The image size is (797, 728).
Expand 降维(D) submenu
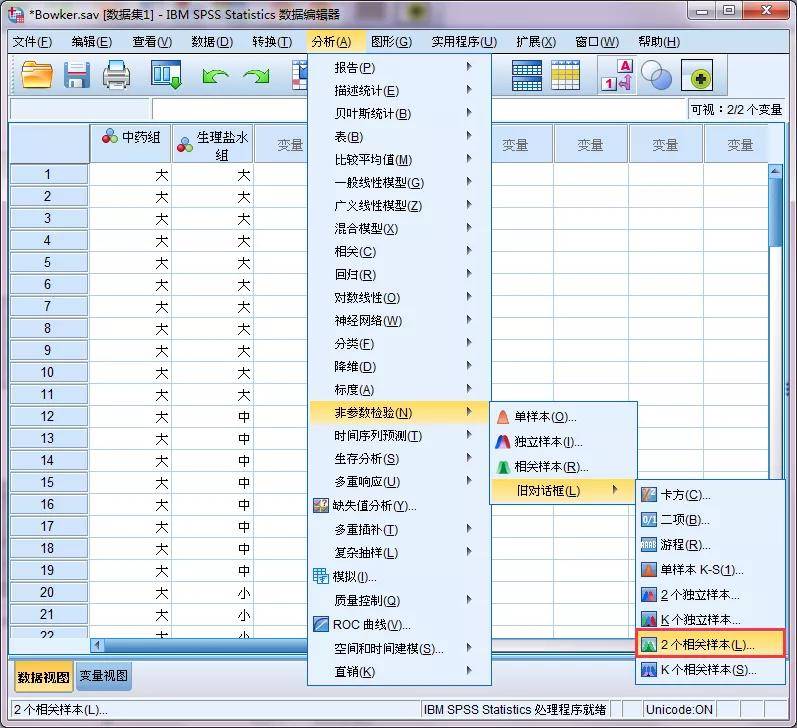[x=400, y=367]
